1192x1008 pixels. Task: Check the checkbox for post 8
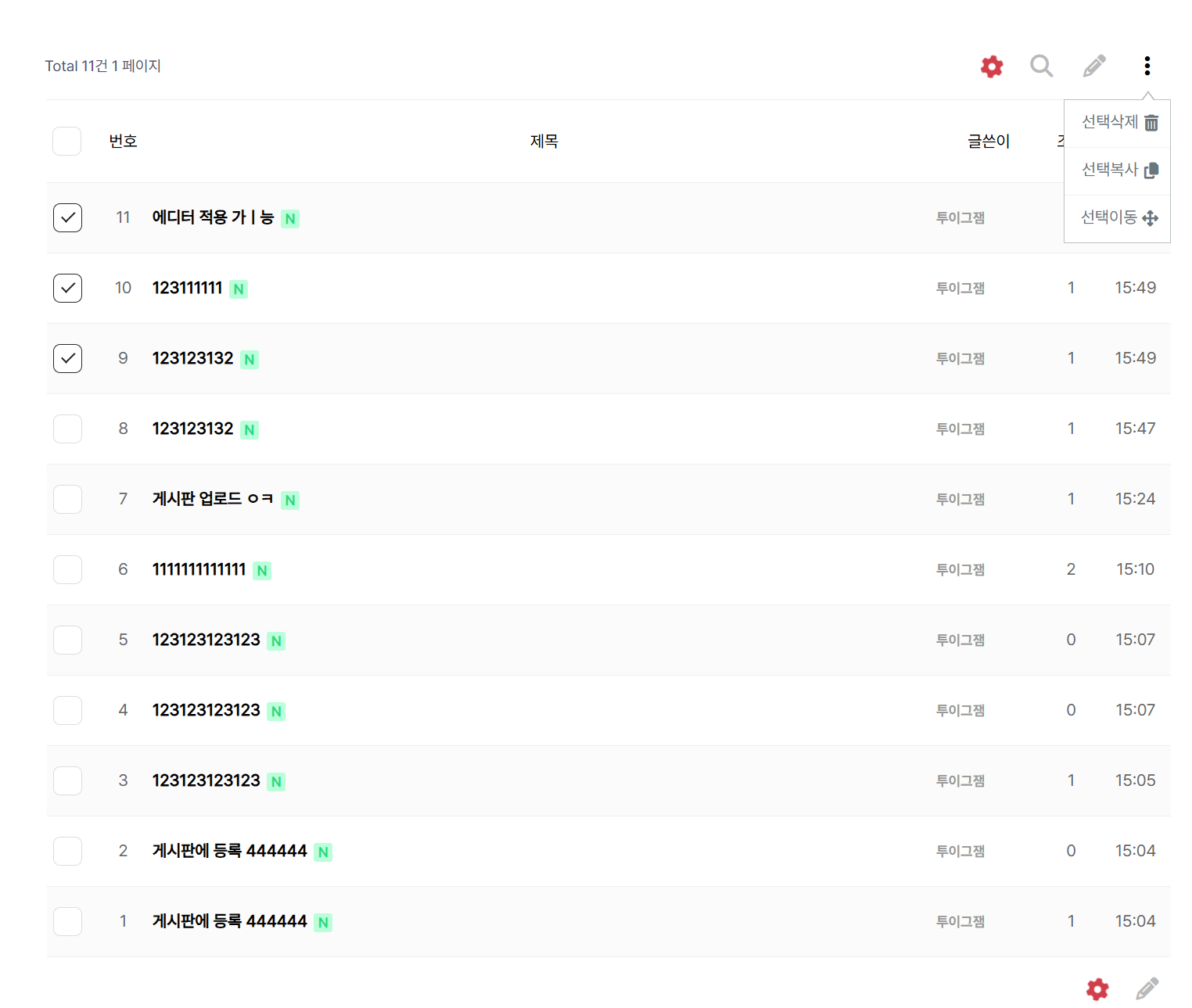(x=67, y=429)
